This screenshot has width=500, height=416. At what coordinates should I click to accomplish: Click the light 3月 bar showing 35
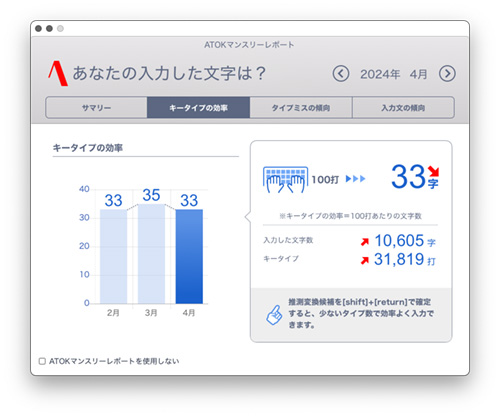point(151,254)
